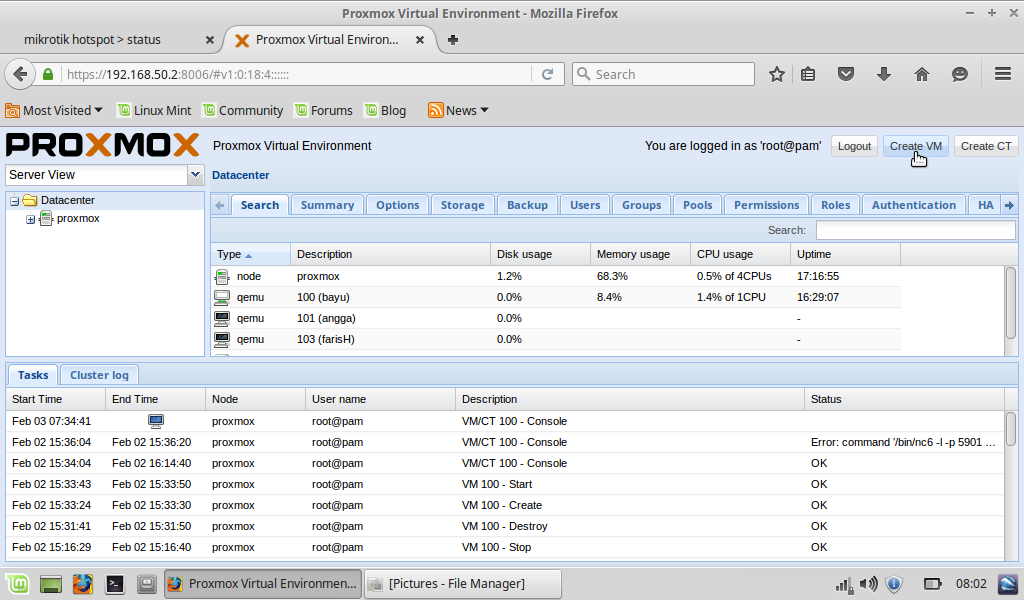
Task: Switch to Pictures - File Manager window
Action: point(462,584)
